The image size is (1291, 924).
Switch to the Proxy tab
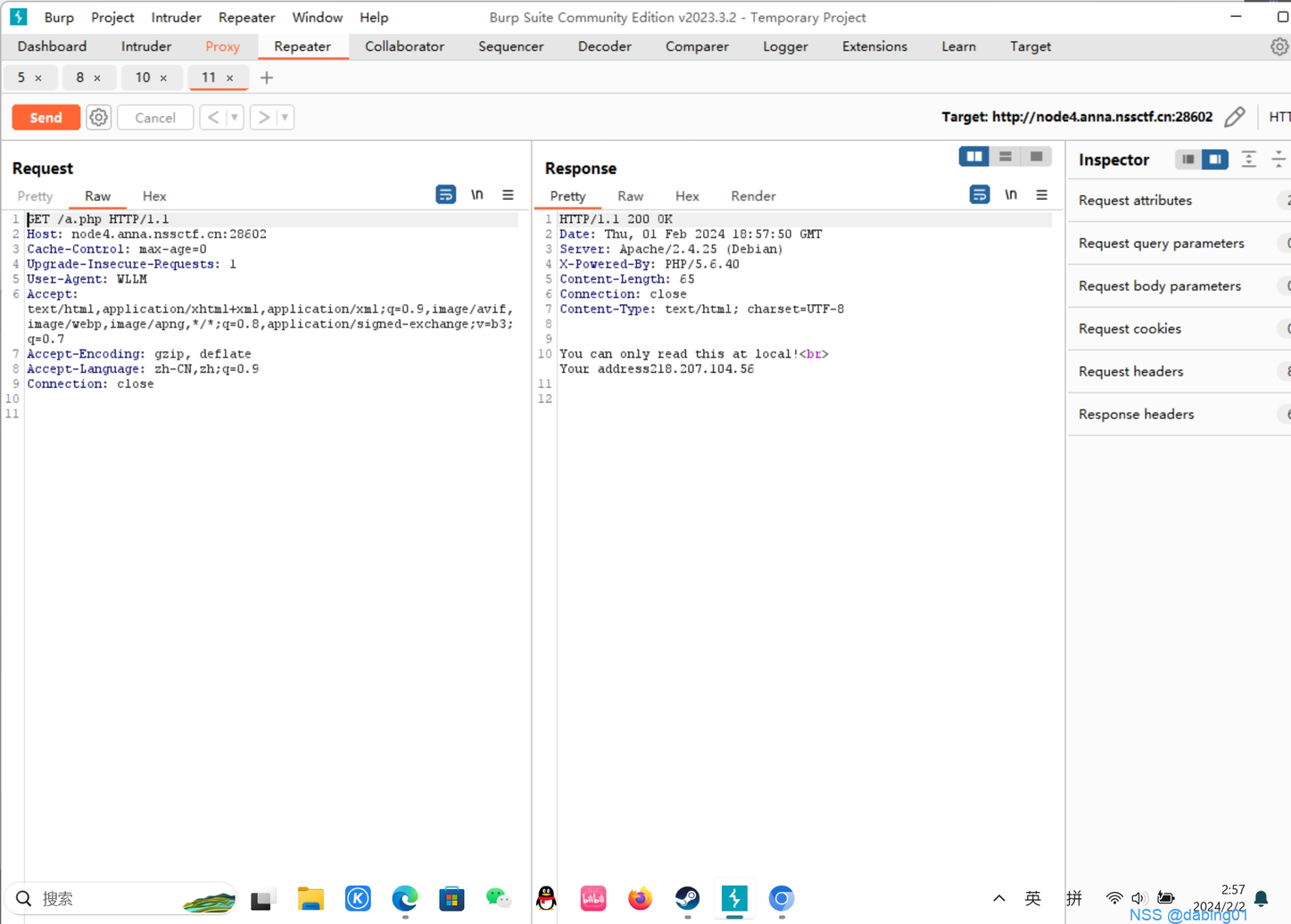click(x=222, y=46)
